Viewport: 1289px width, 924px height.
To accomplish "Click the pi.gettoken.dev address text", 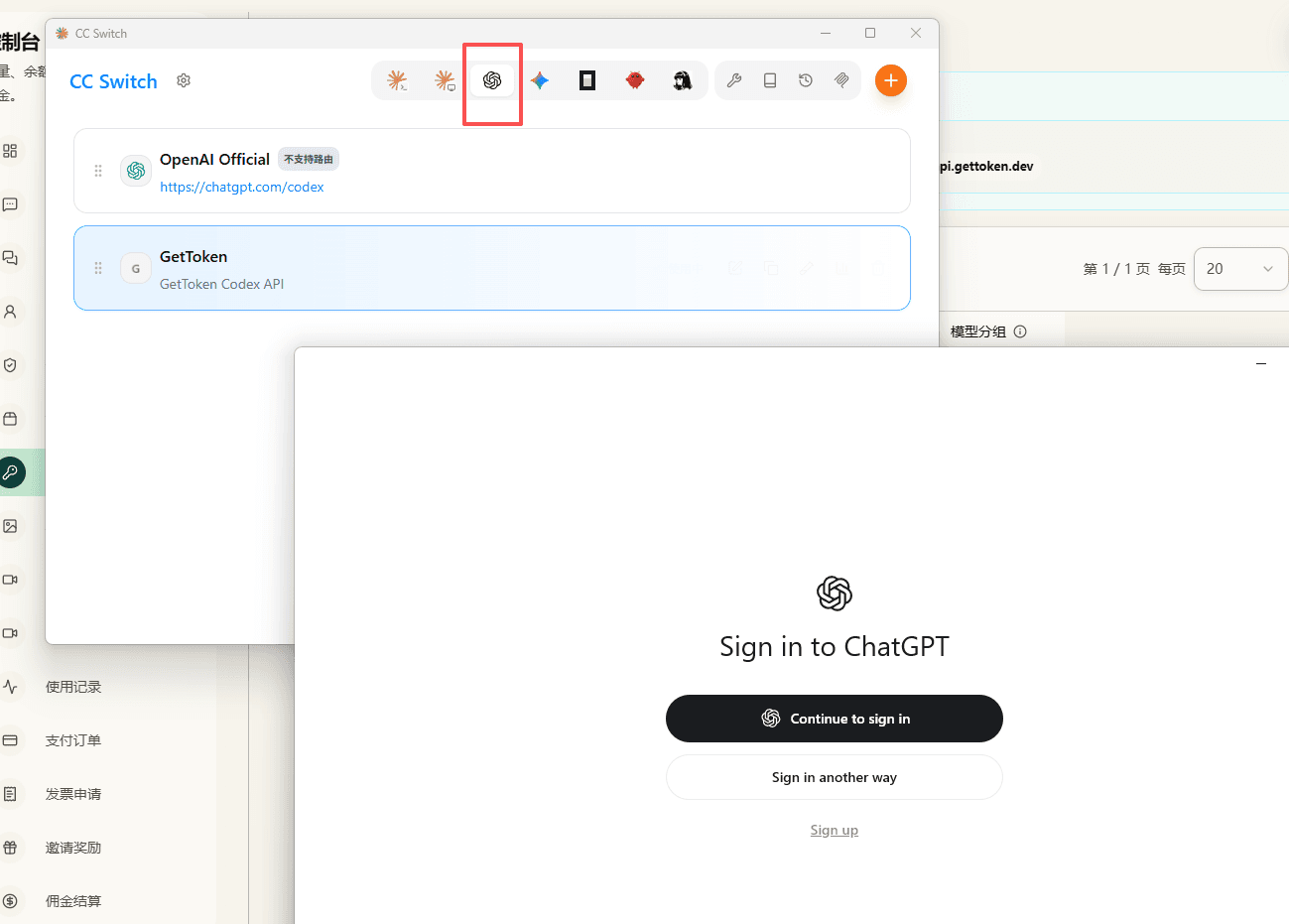I will 986,166.
